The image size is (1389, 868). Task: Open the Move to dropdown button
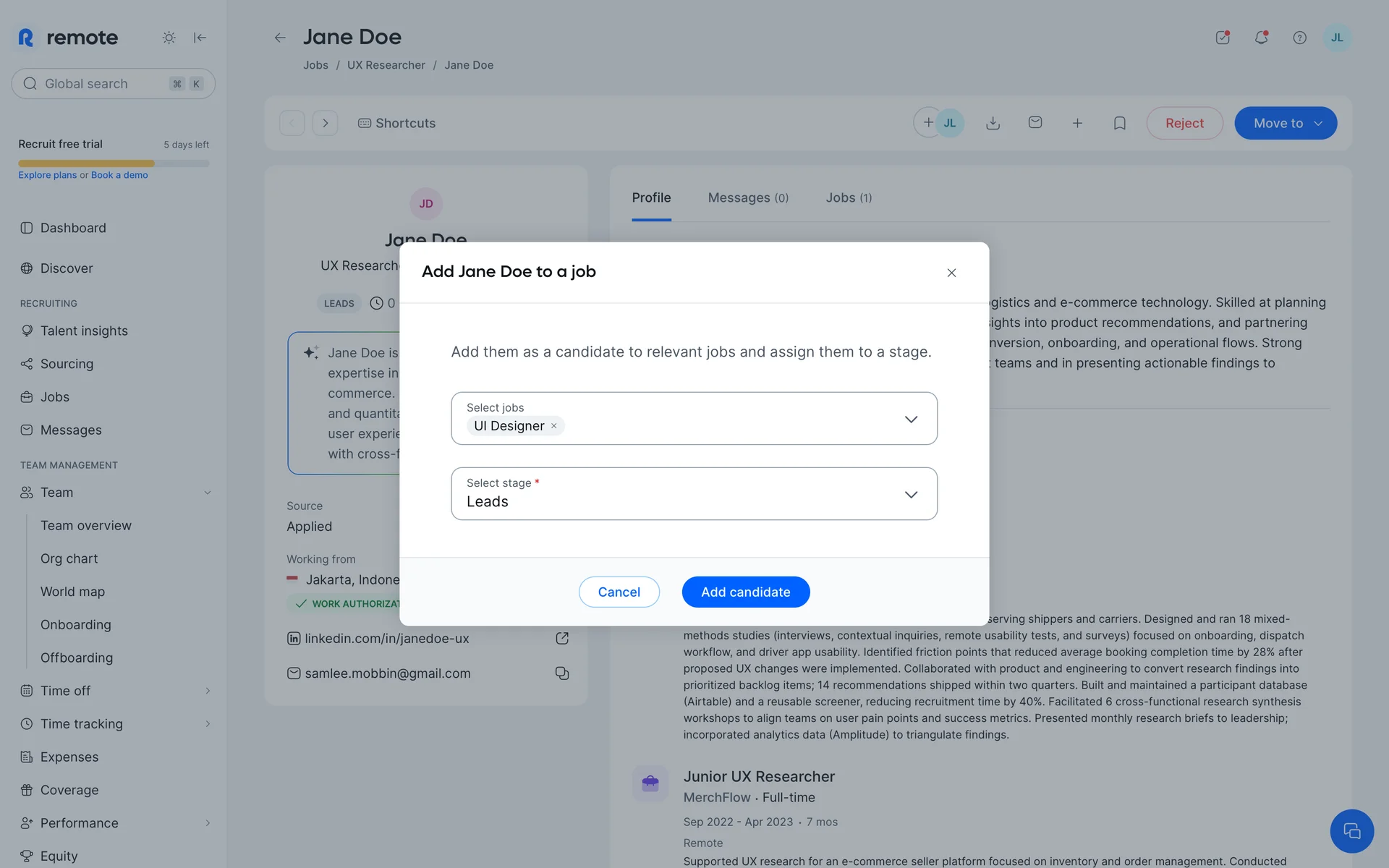(x=1285, y=123)
